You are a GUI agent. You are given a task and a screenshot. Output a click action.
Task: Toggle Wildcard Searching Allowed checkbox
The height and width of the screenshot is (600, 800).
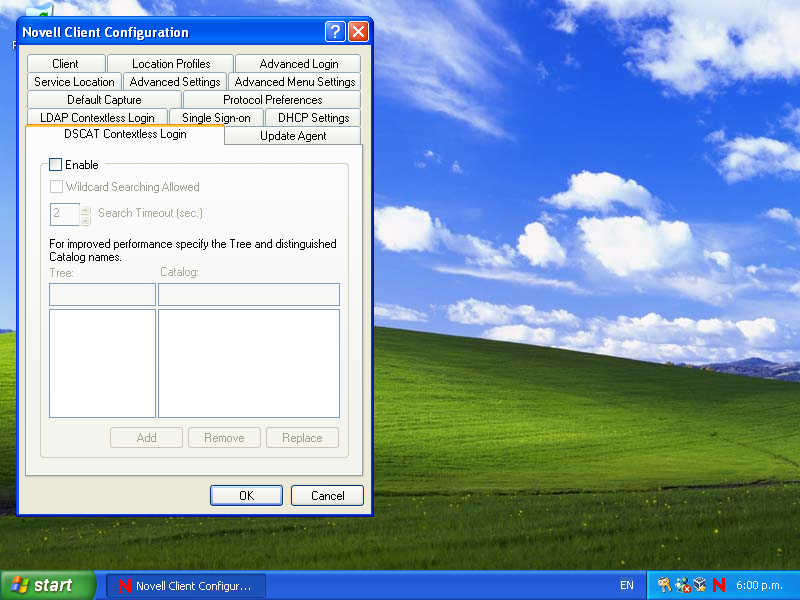tap(56, 187)
